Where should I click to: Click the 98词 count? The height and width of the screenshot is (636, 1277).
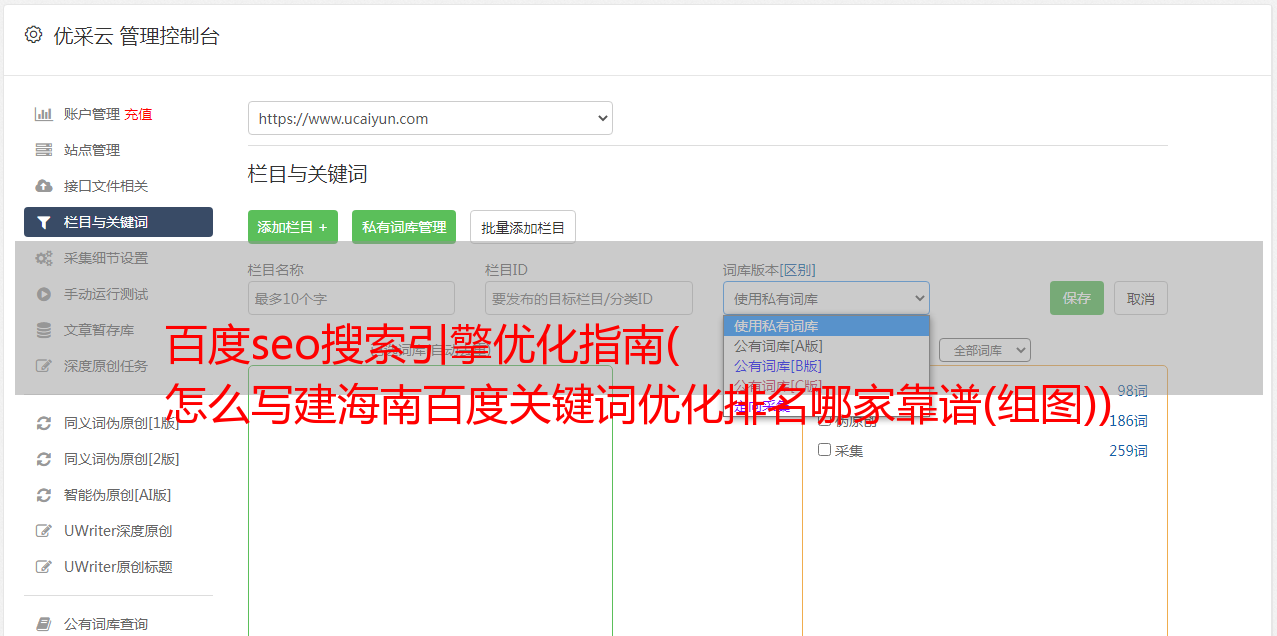click(1132, 391)
